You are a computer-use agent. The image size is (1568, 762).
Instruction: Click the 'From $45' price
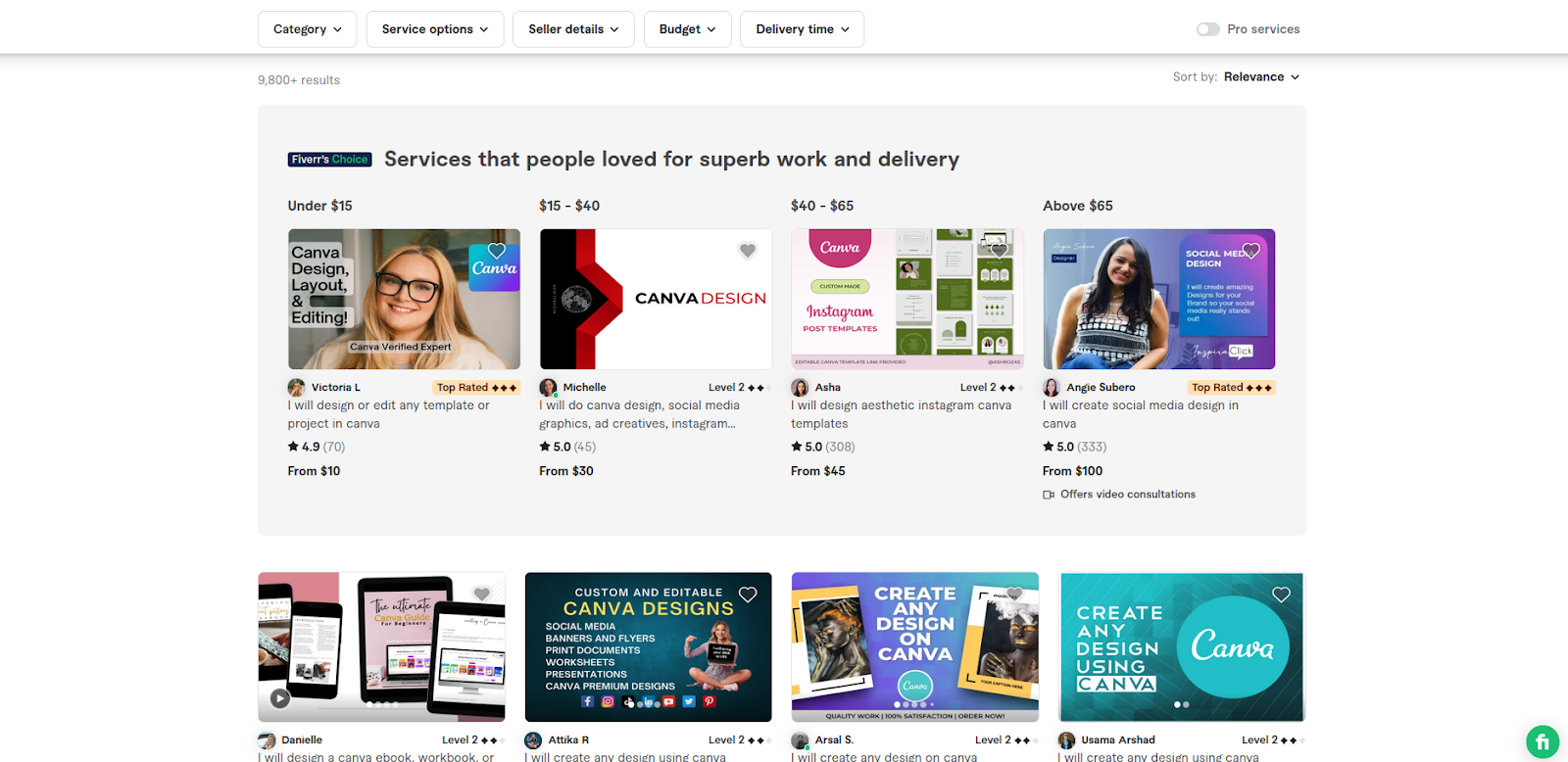point(818,471)
